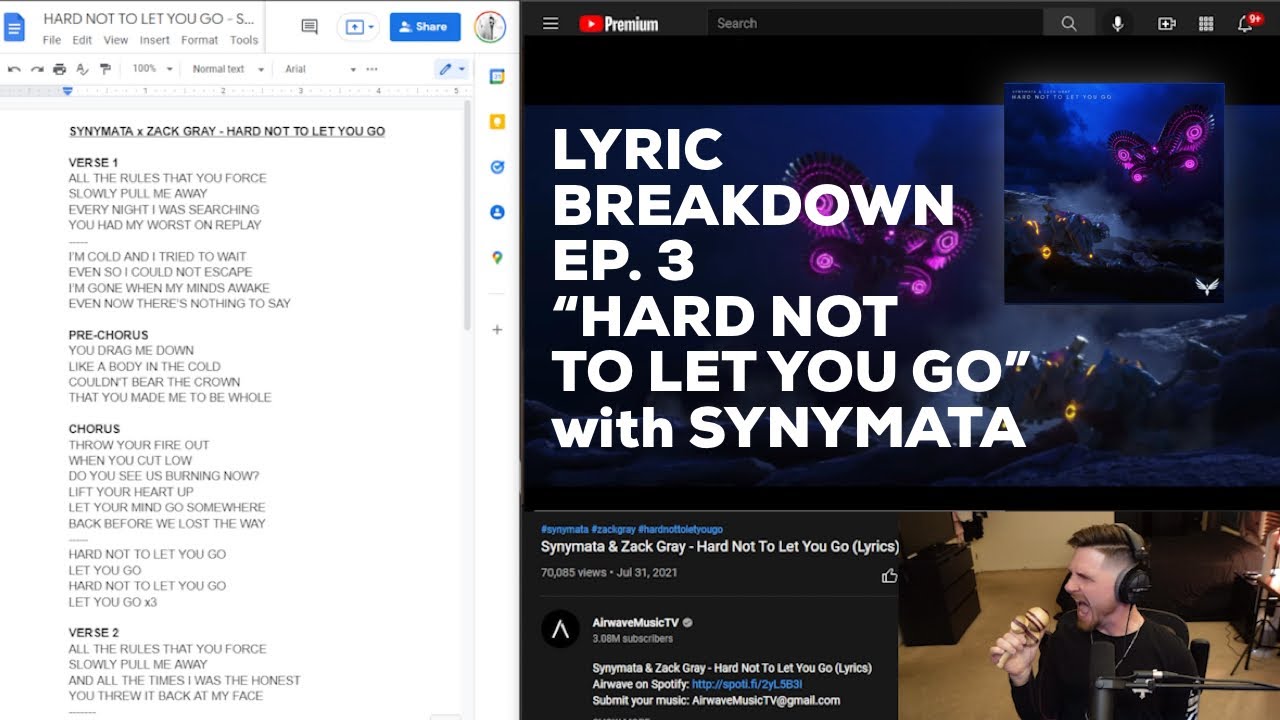Click the left indent marker on ruler
1280x720 pixels.
coord(67,91)
